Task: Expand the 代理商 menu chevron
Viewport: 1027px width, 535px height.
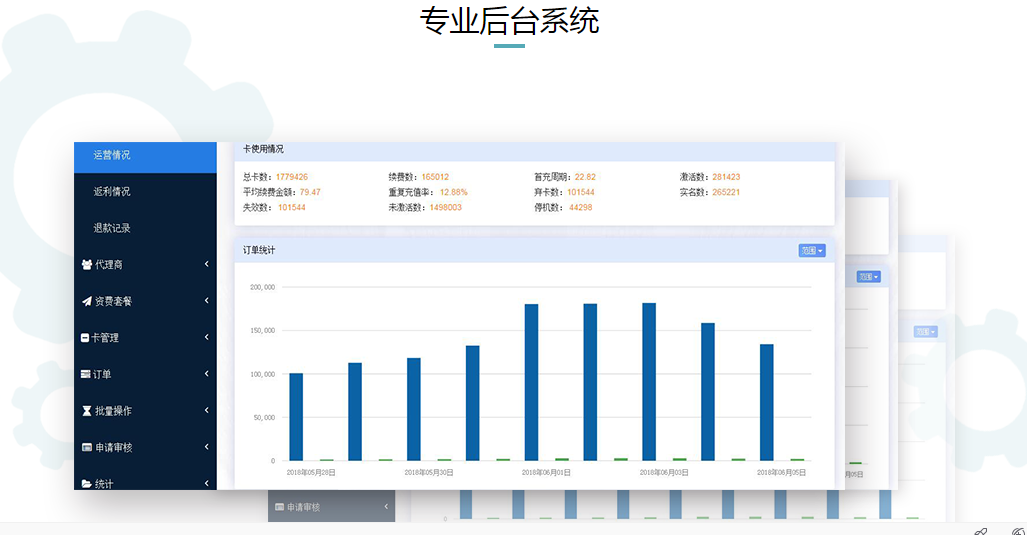Action: click(x=206, y=264)
